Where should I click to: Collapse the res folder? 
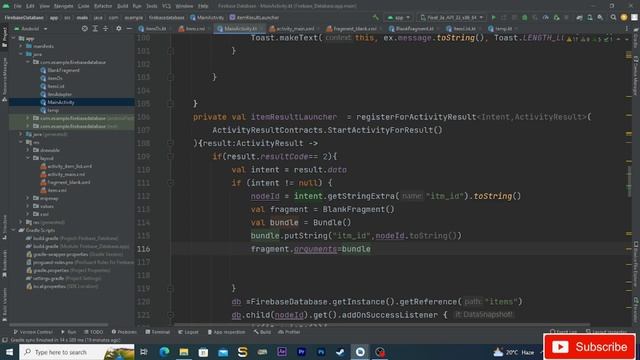[21, 142]
